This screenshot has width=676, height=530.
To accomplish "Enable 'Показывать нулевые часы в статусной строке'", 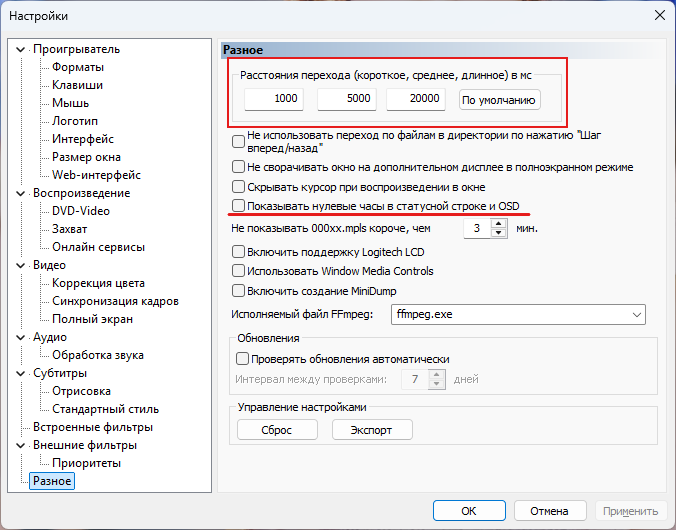I will (238, 206).
